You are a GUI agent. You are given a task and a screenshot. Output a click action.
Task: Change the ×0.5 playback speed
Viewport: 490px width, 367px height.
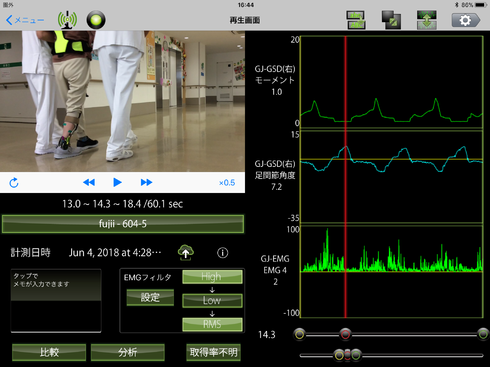(227, 183)
